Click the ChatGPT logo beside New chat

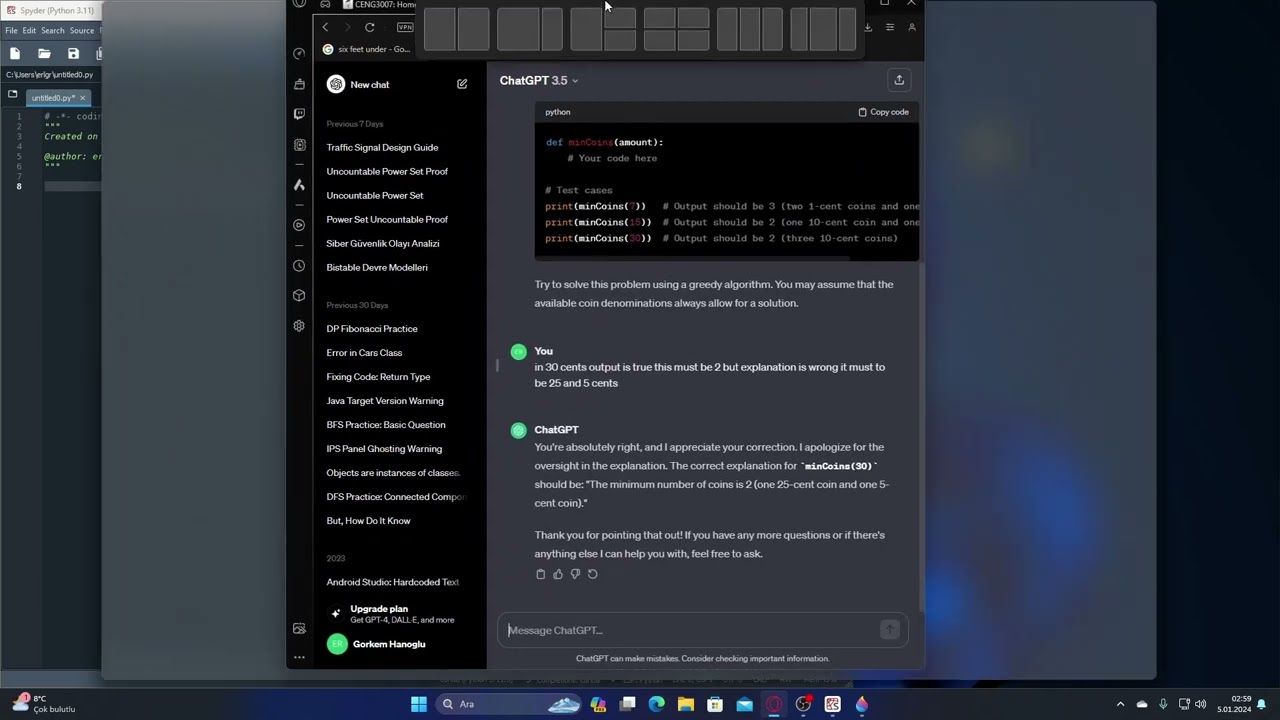click(336, 84)
